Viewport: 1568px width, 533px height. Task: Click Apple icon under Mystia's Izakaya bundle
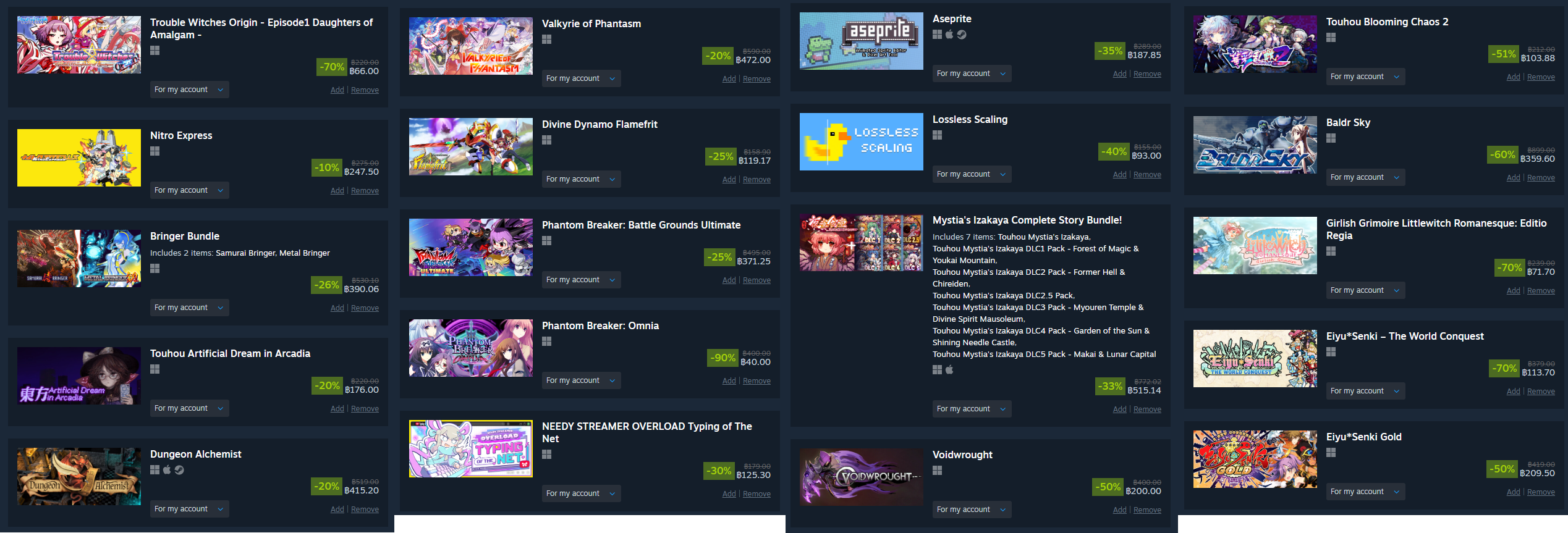949,369
